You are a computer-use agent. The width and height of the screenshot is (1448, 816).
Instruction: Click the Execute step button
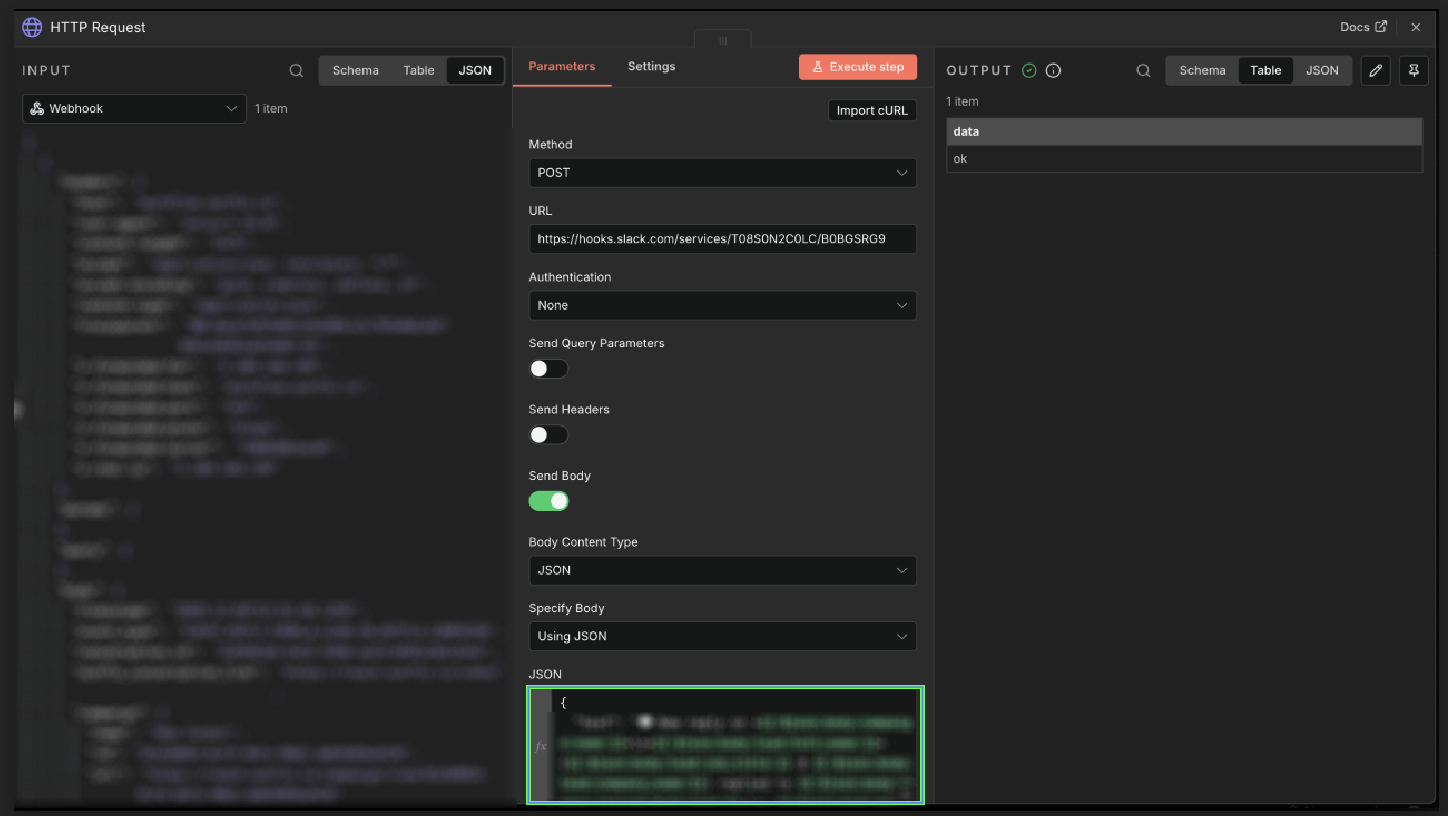[857, 67]
